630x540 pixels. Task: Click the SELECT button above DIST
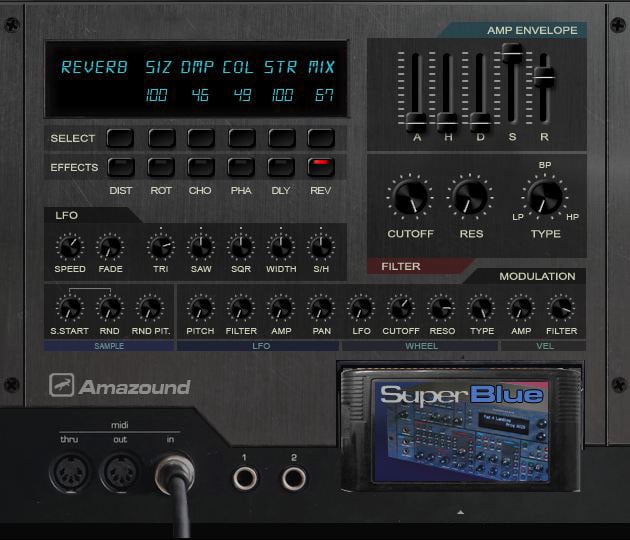click(120, 138)
